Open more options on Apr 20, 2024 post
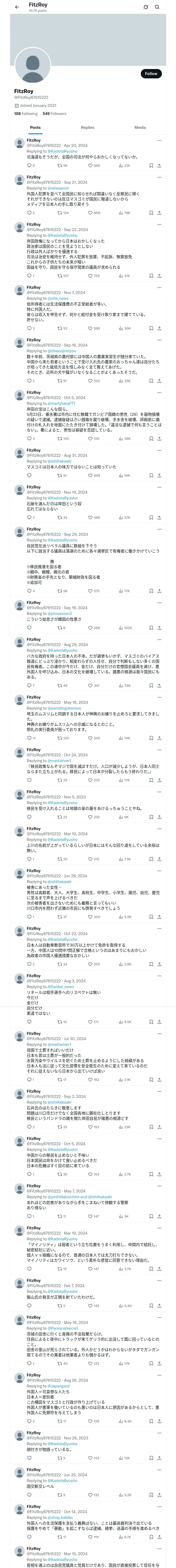176x1568 pixels. click(x=159, y=140)
